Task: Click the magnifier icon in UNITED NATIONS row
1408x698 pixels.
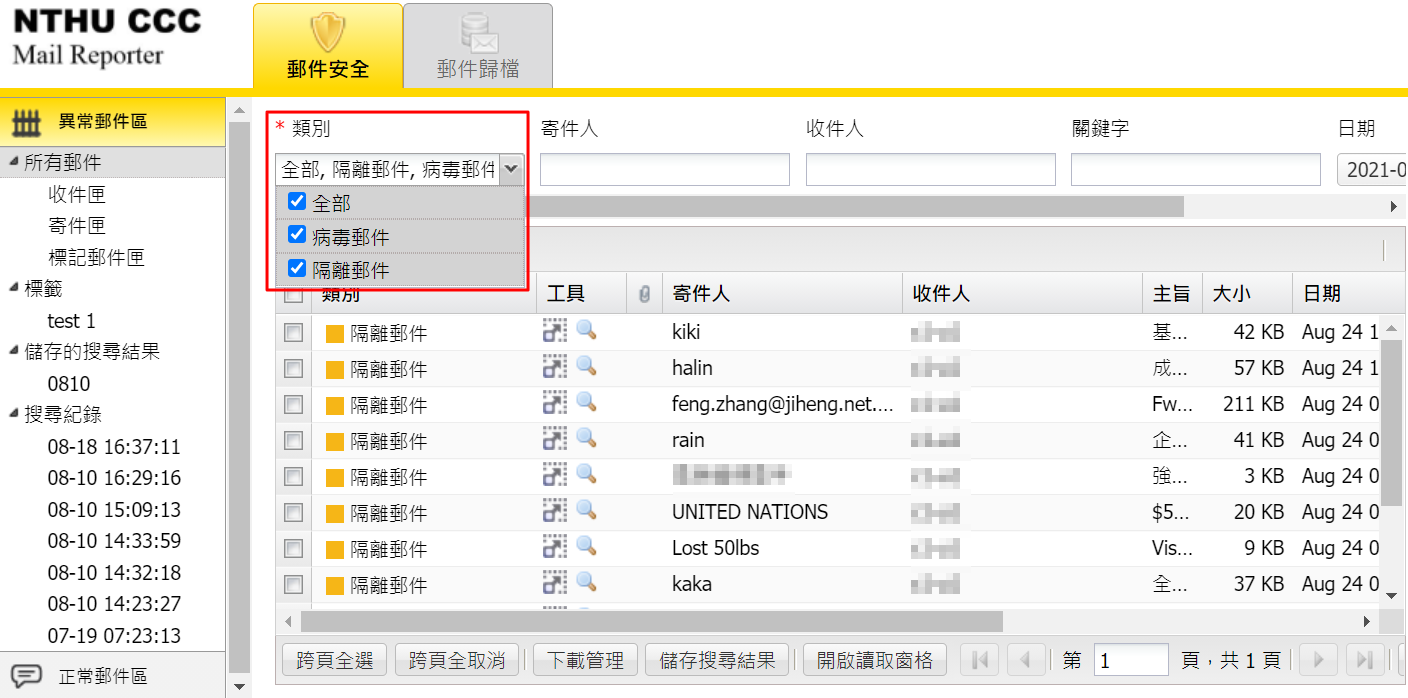Action: point(587,511)
